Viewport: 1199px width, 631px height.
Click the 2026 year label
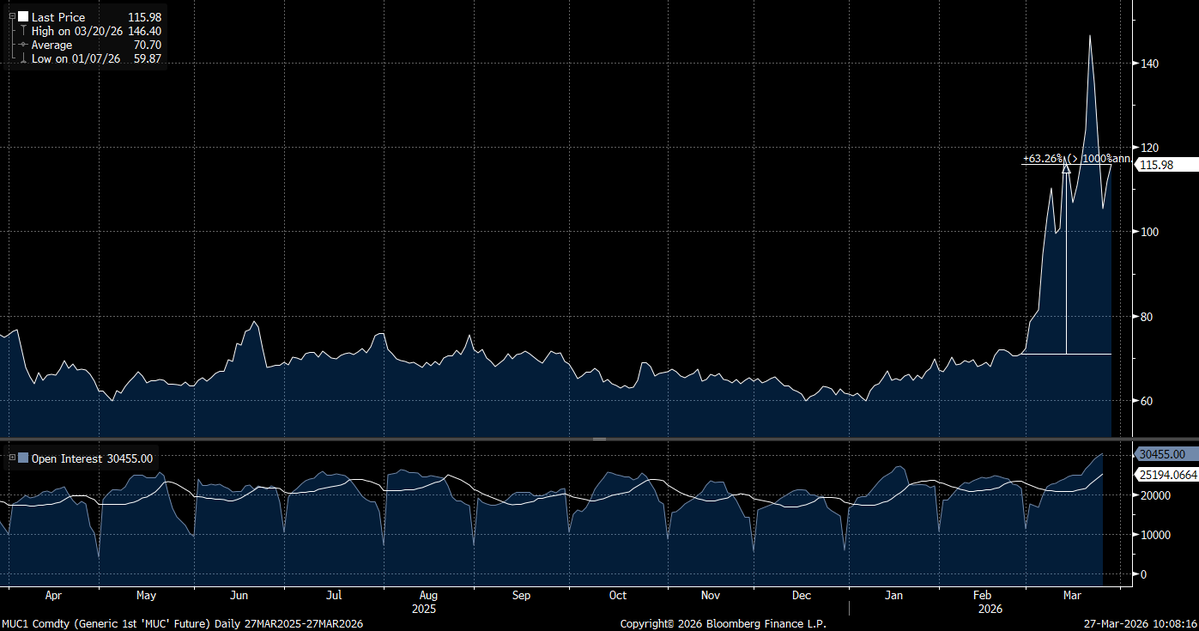[x=990, y=610]
